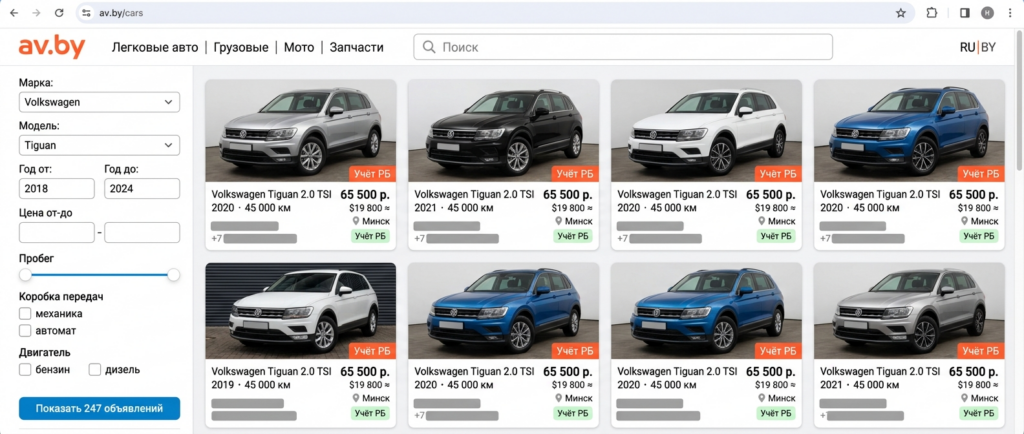
Task: Open the Chrome three-dot menu
Action: (x=1010, y=12)
